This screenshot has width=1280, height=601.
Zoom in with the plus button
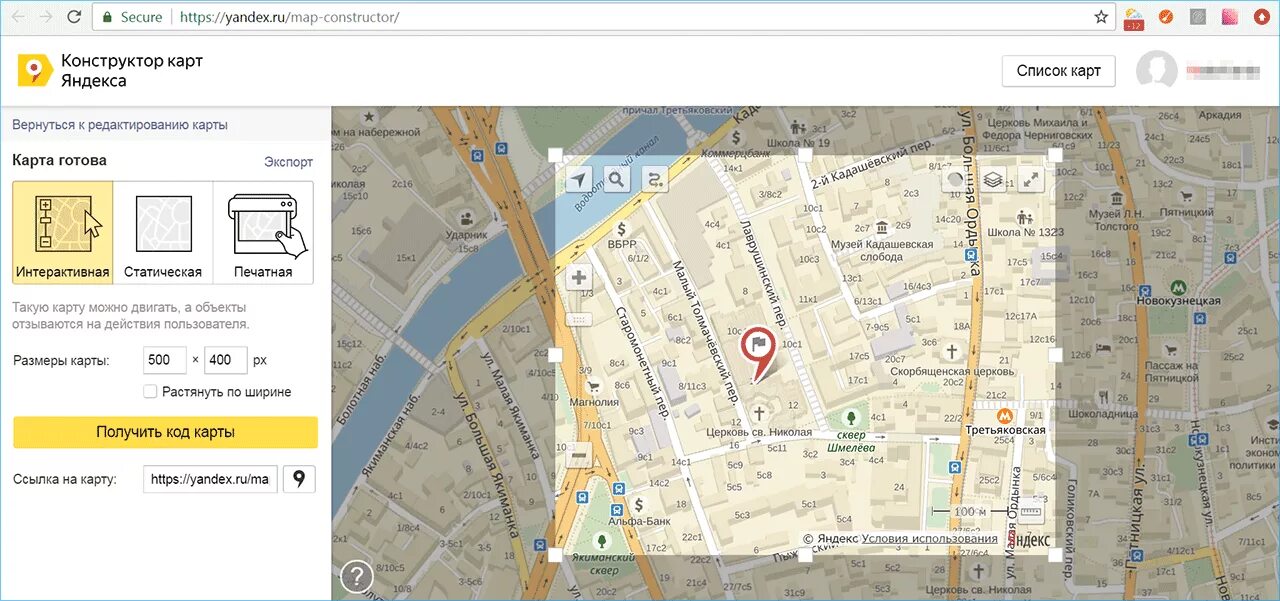click(579, 278)
